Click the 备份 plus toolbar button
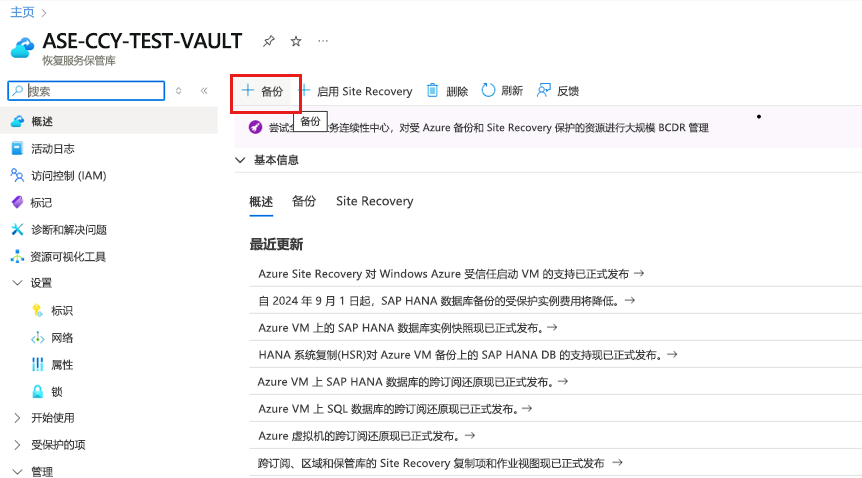 tap(263, 91)
